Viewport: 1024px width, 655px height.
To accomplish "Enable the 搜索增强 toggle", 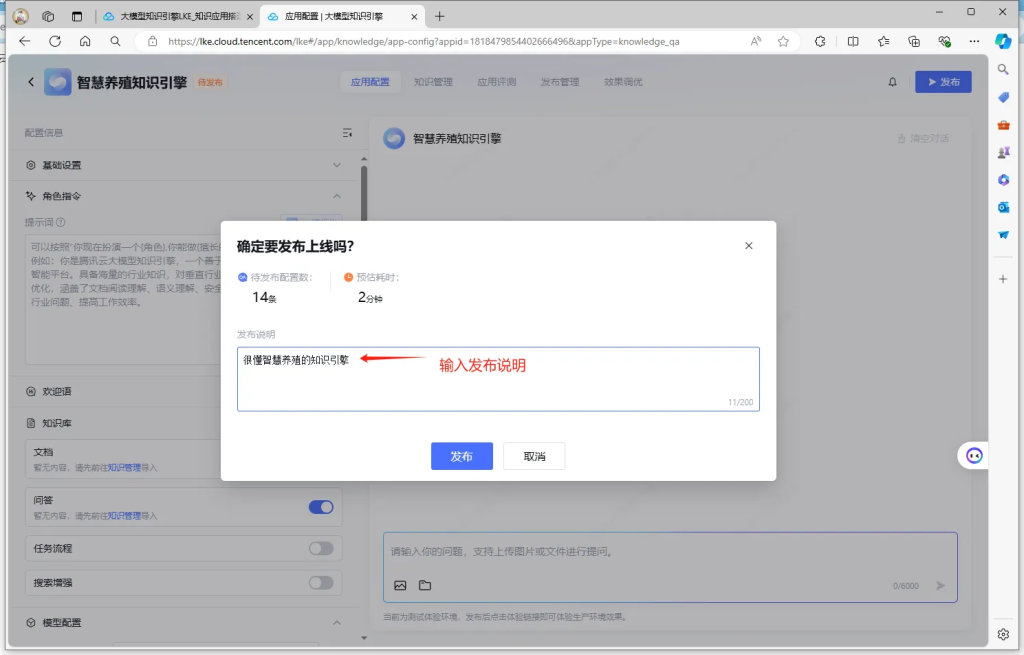I will pos(321,582).
